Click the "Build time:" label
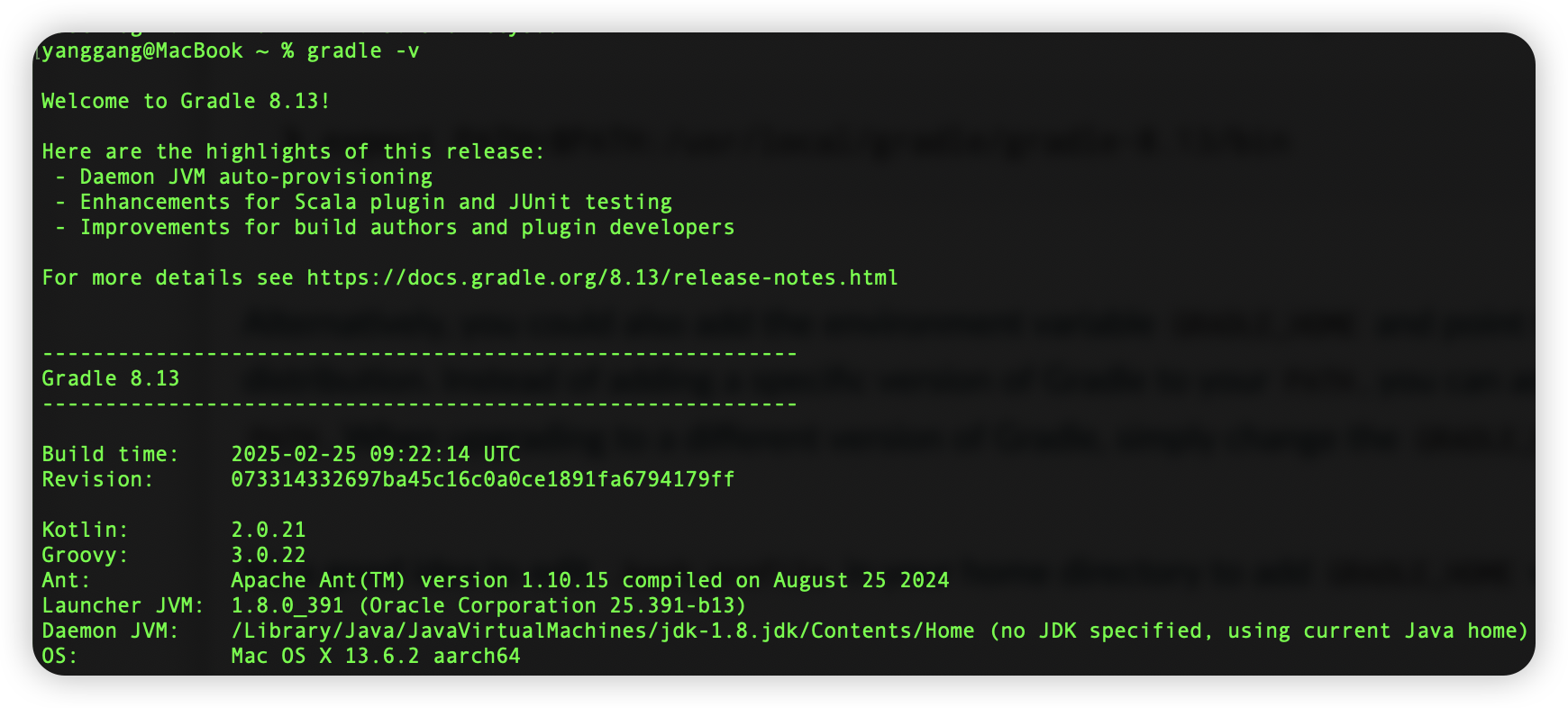This screenshot has height=708, width=1568. [111, 454]
